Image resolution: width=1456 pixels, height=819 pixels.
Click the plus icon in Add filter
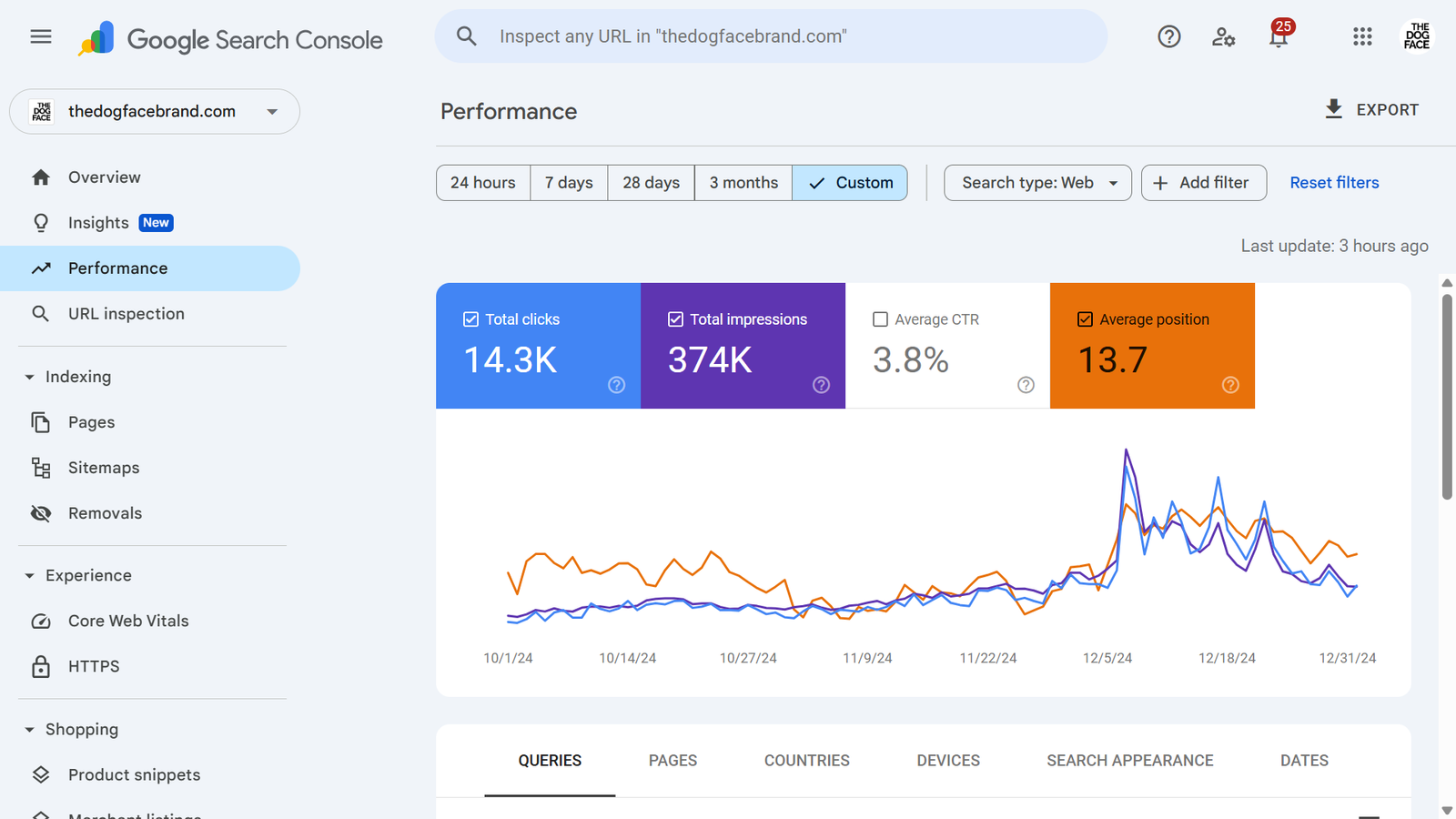point(1160,183)
